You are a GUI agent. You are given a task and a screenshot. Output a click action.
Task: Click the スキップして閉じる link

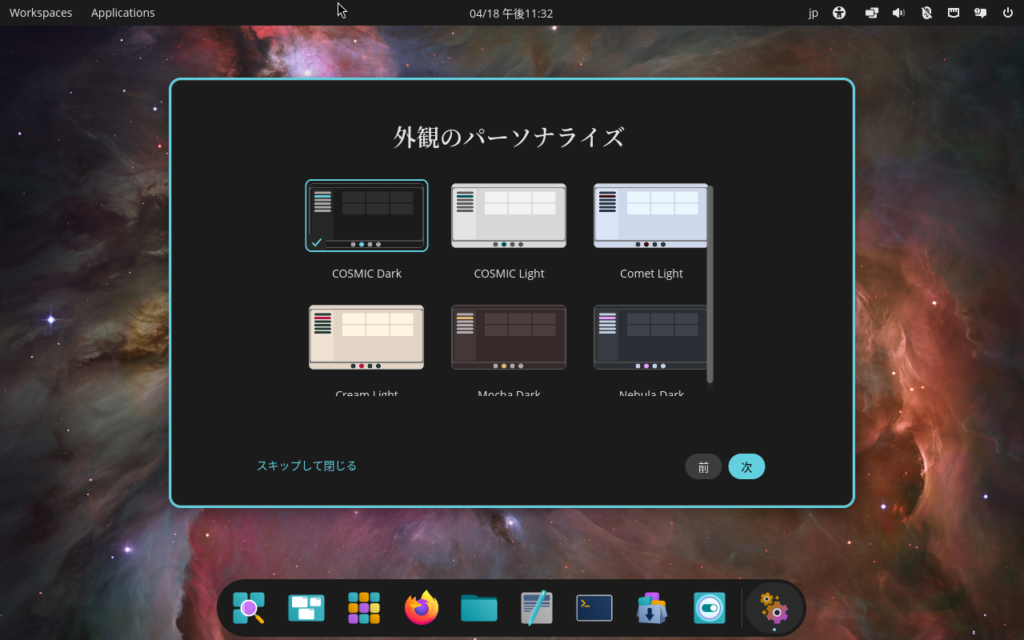[306, 466]
